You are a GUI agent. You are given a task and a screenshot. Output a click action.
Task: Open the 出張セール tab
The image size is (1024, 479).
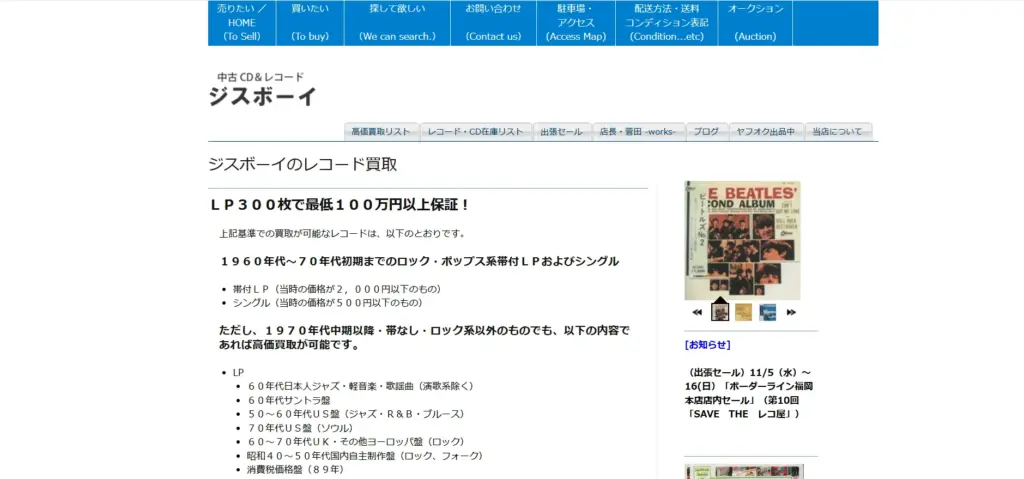coord(561,132)
